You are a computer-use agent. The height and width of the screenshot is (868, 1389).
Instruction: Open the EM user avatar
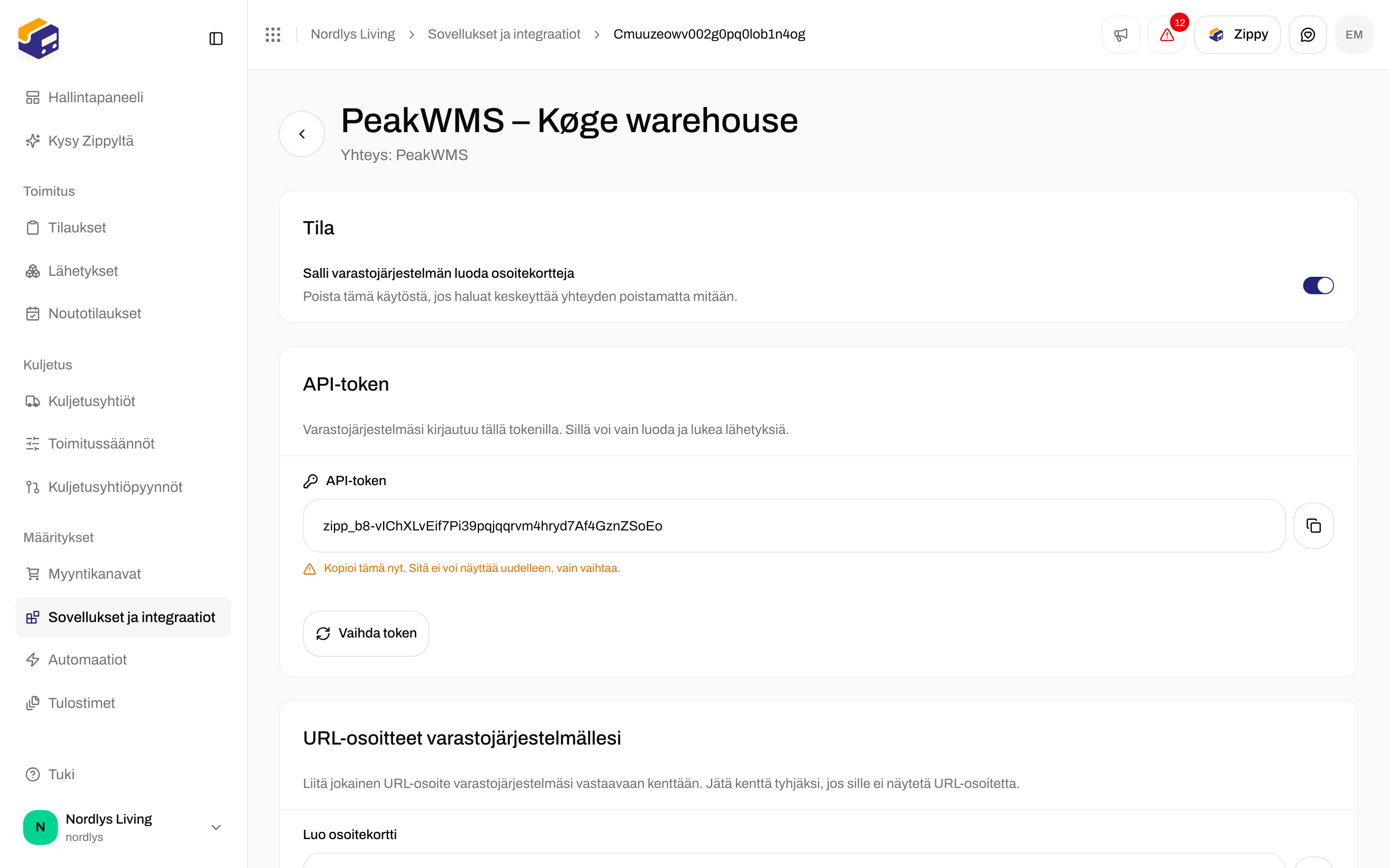pos(1354,34)
